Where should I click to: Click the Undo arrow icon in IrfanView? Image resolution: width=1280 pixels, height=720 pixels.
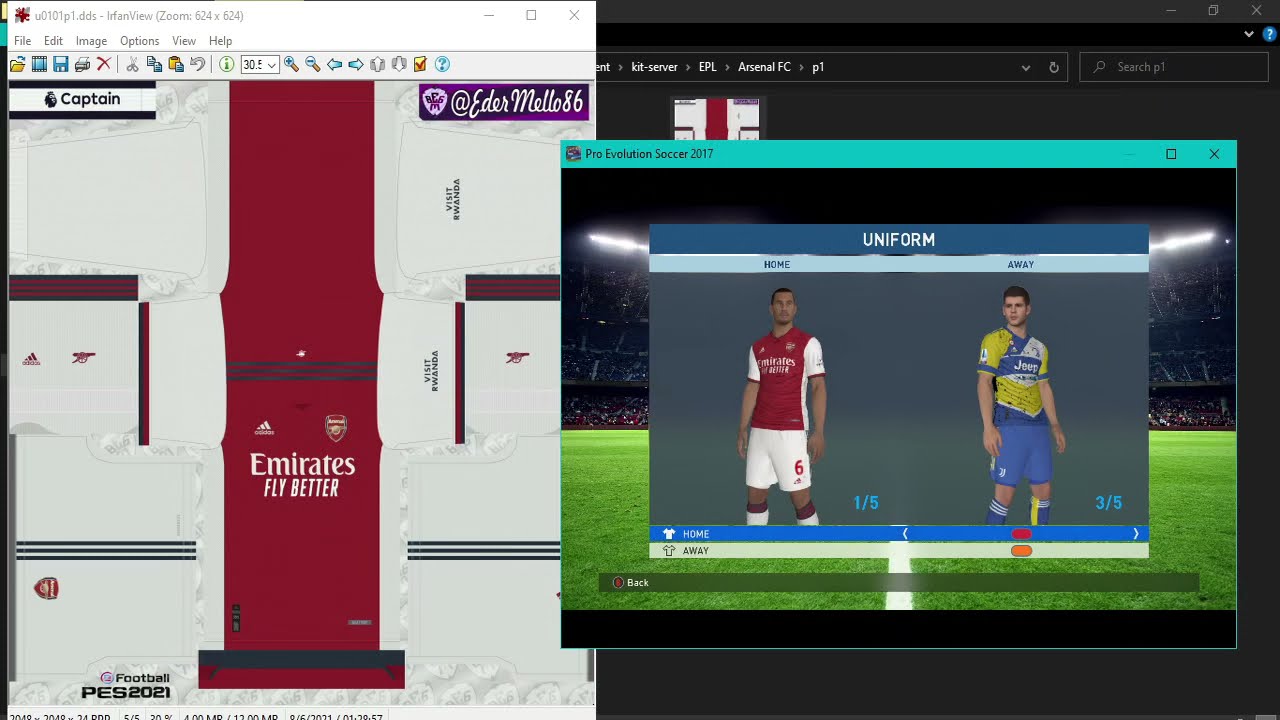point(197,64)
